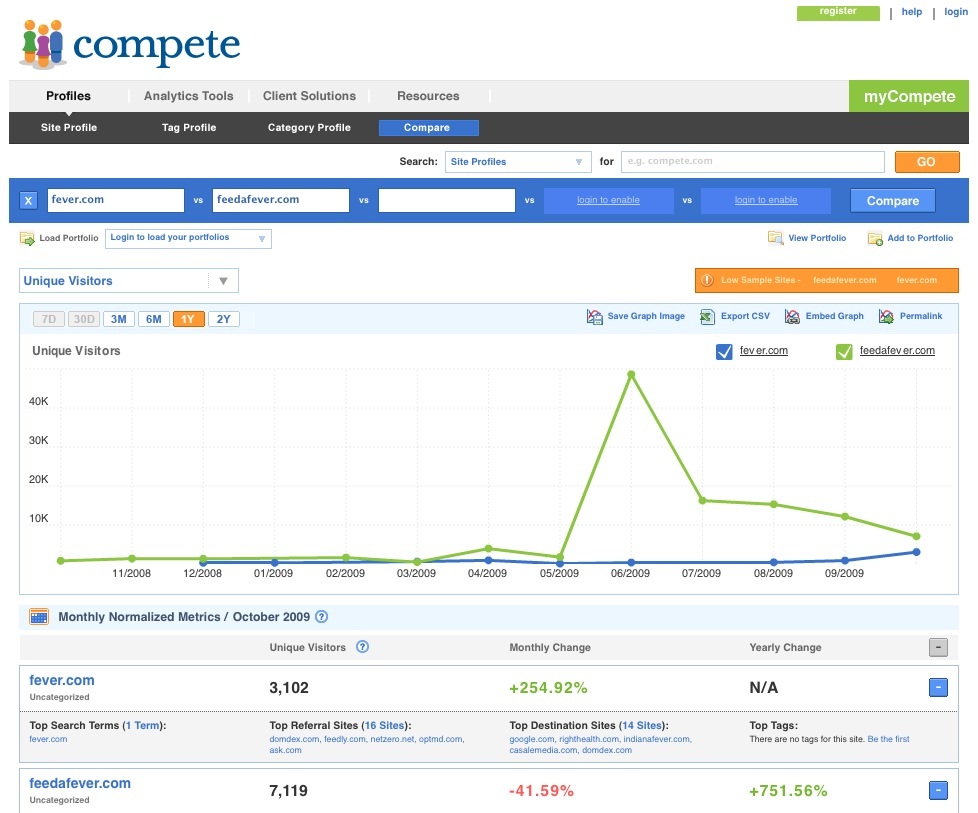The width and height of the screenshot is (978, 813).
Task: Click the Load Portfolio folder icon
Action: click(x=27, y=238)
